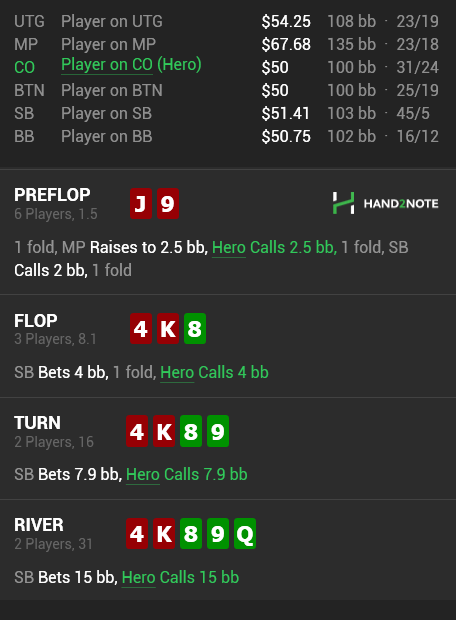Click Hero Calls 4 bb flop action
The width and height of the screenshot is (456, 620).
214,372
